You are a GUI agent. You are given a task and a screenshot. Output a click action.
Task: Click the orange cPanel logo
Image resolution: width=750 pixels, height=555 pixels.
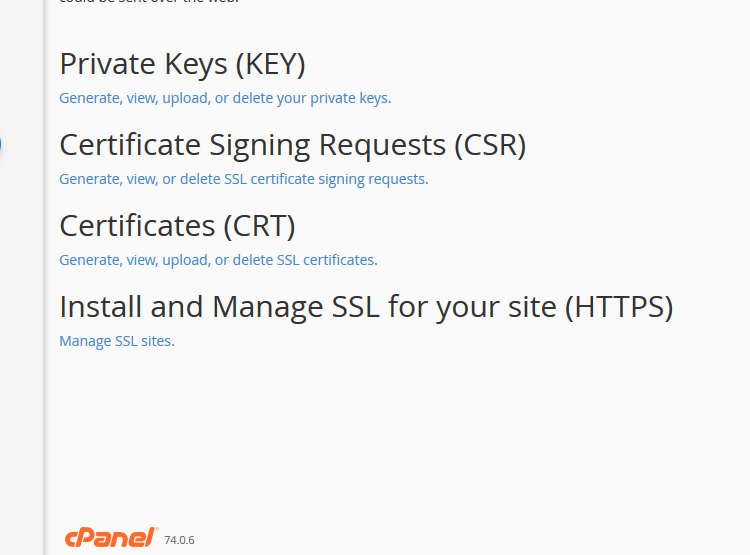pyautogui.click(x=111, y=538)
